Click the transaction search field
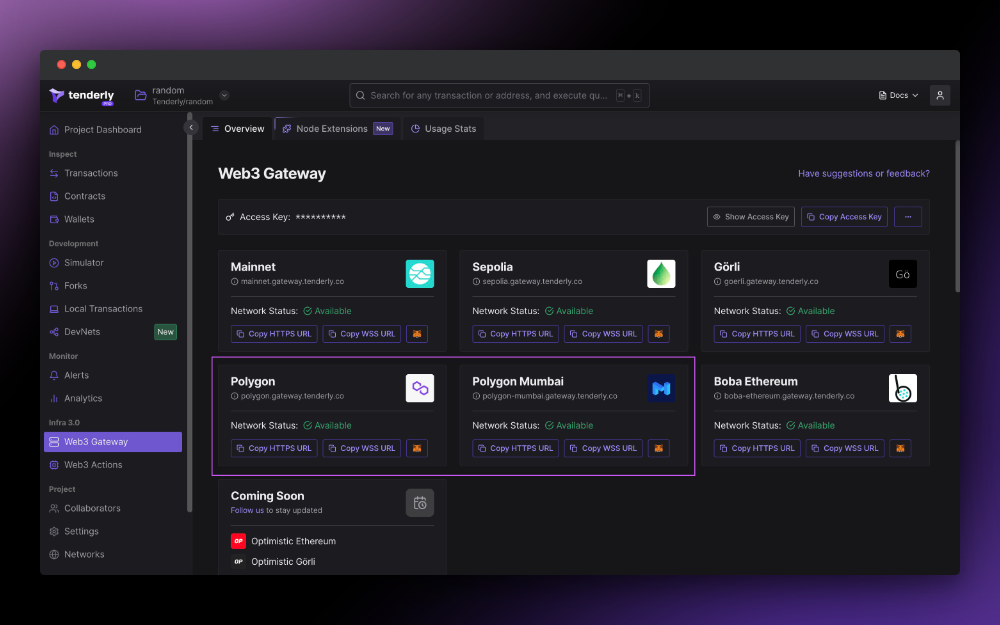 coord(500,95)
